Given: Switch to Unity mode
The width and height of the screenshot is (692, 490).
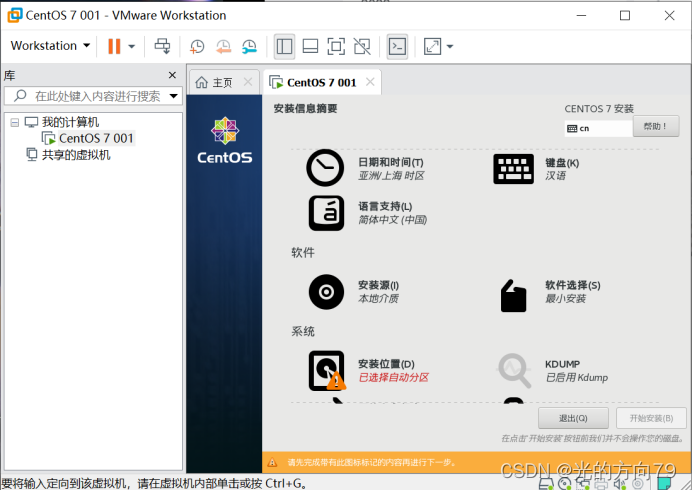Looking at the screenshot, I should coord(362,46).
